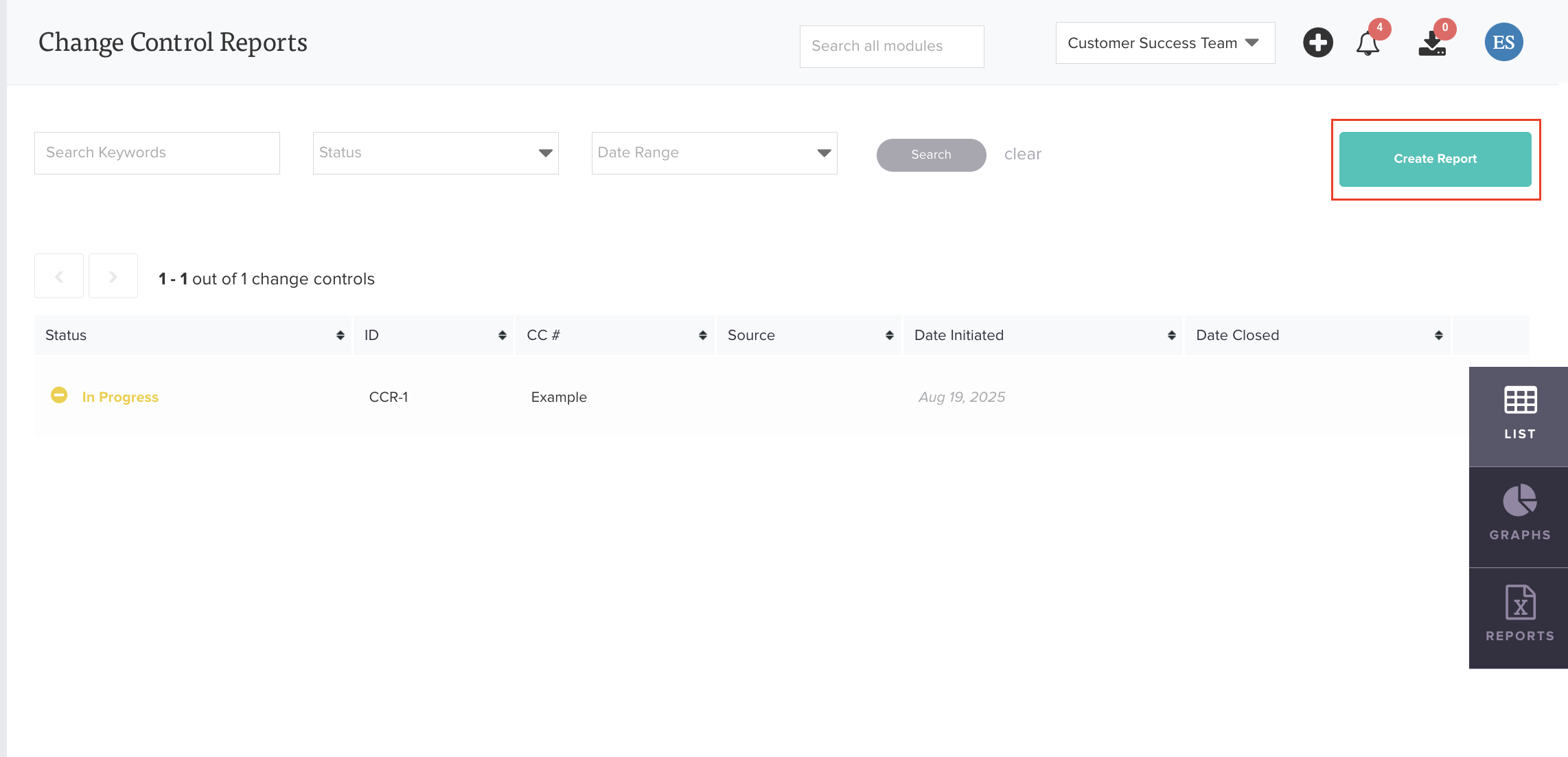
Task: Sort by the CC # column arrows
Action: tap(702, 335)
